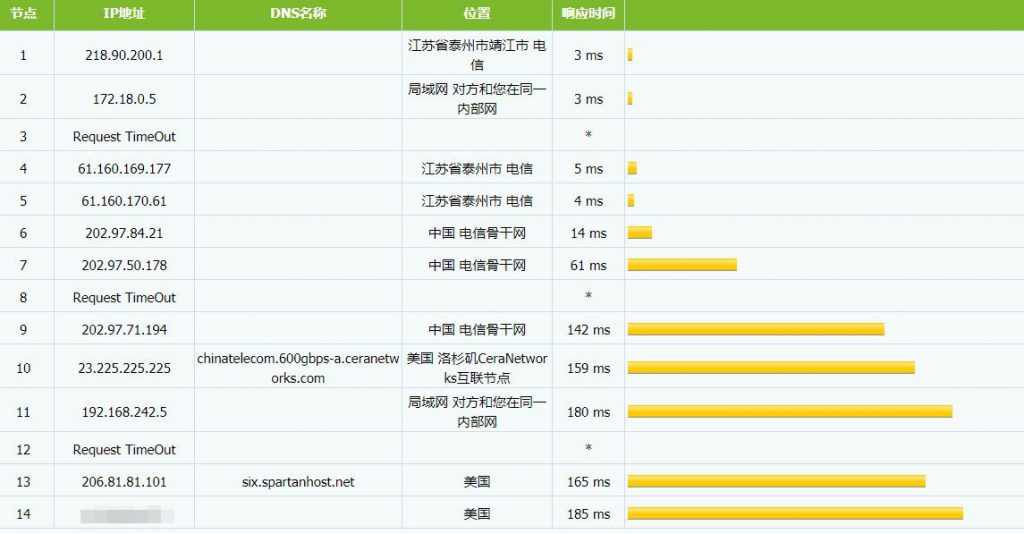Select IP 206.81.81.101 in row 13

(x=124, y=482)
